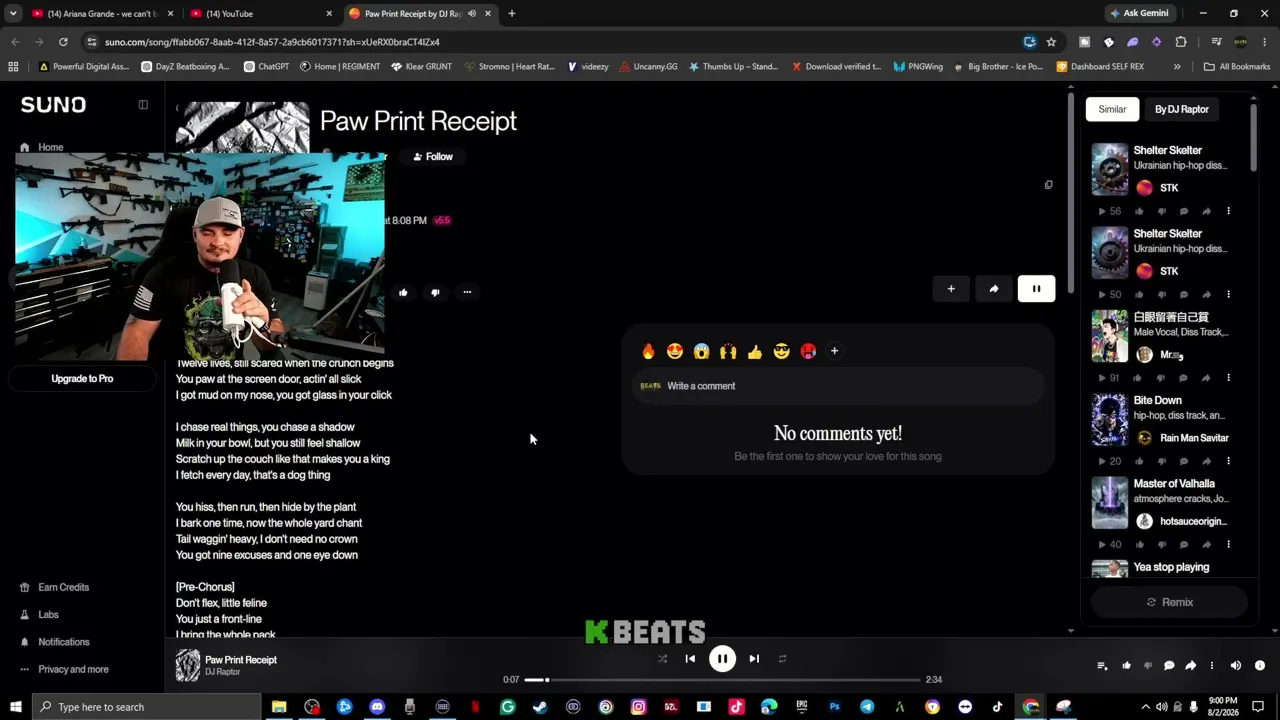Open the Chrome extensions puzzle icon
Image resolution: width=1280 pixels, height=720 pixels.
pos(1181,42)
